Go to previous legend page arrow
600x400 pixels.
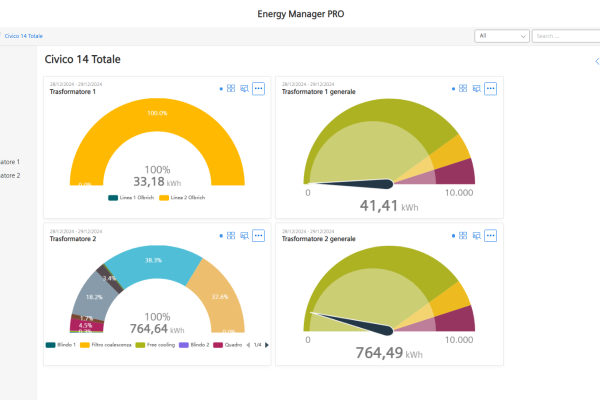tap(248, 345)
